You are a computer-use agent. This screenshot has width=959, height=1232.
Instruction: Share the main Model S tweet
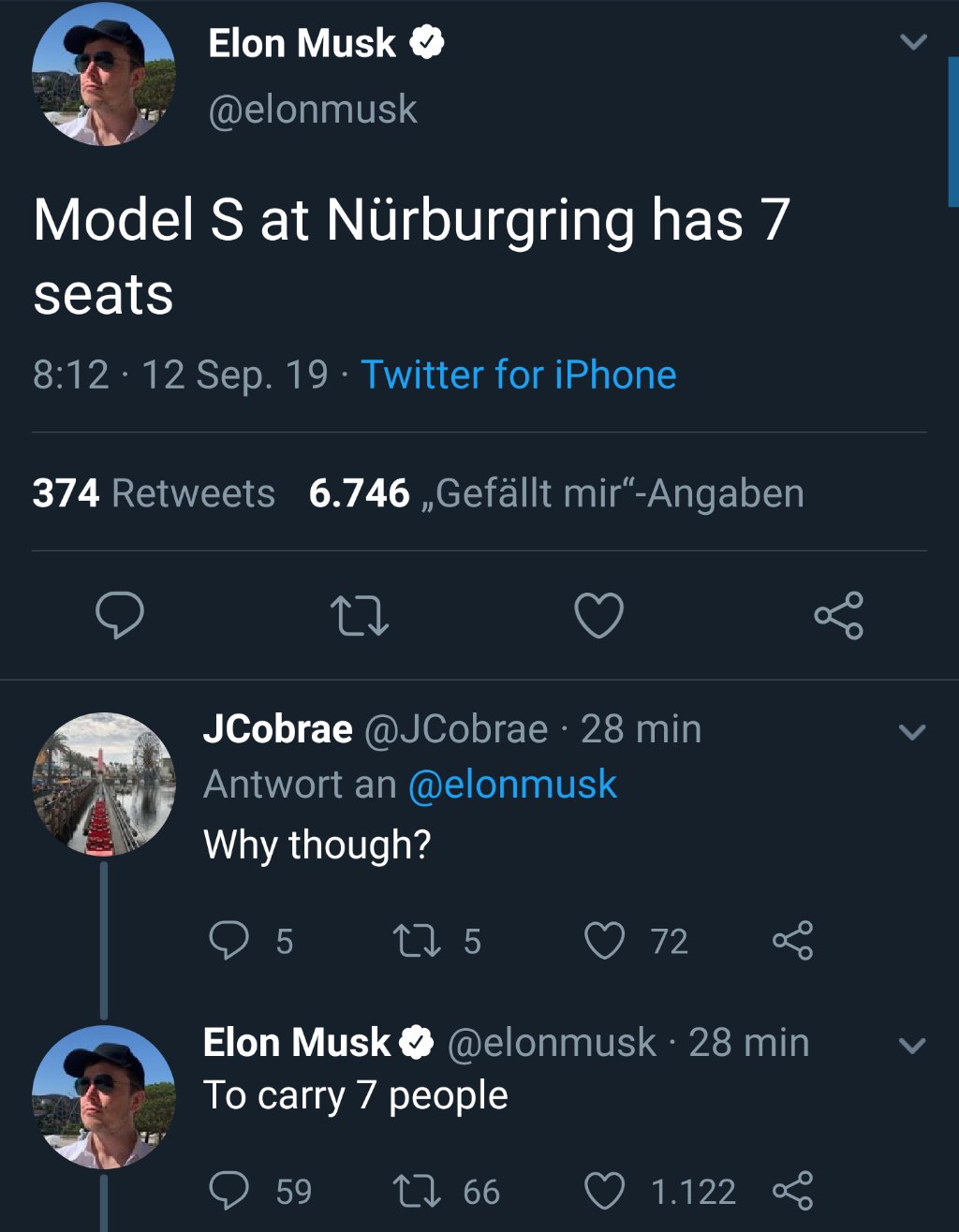click(x=838, y=616)
